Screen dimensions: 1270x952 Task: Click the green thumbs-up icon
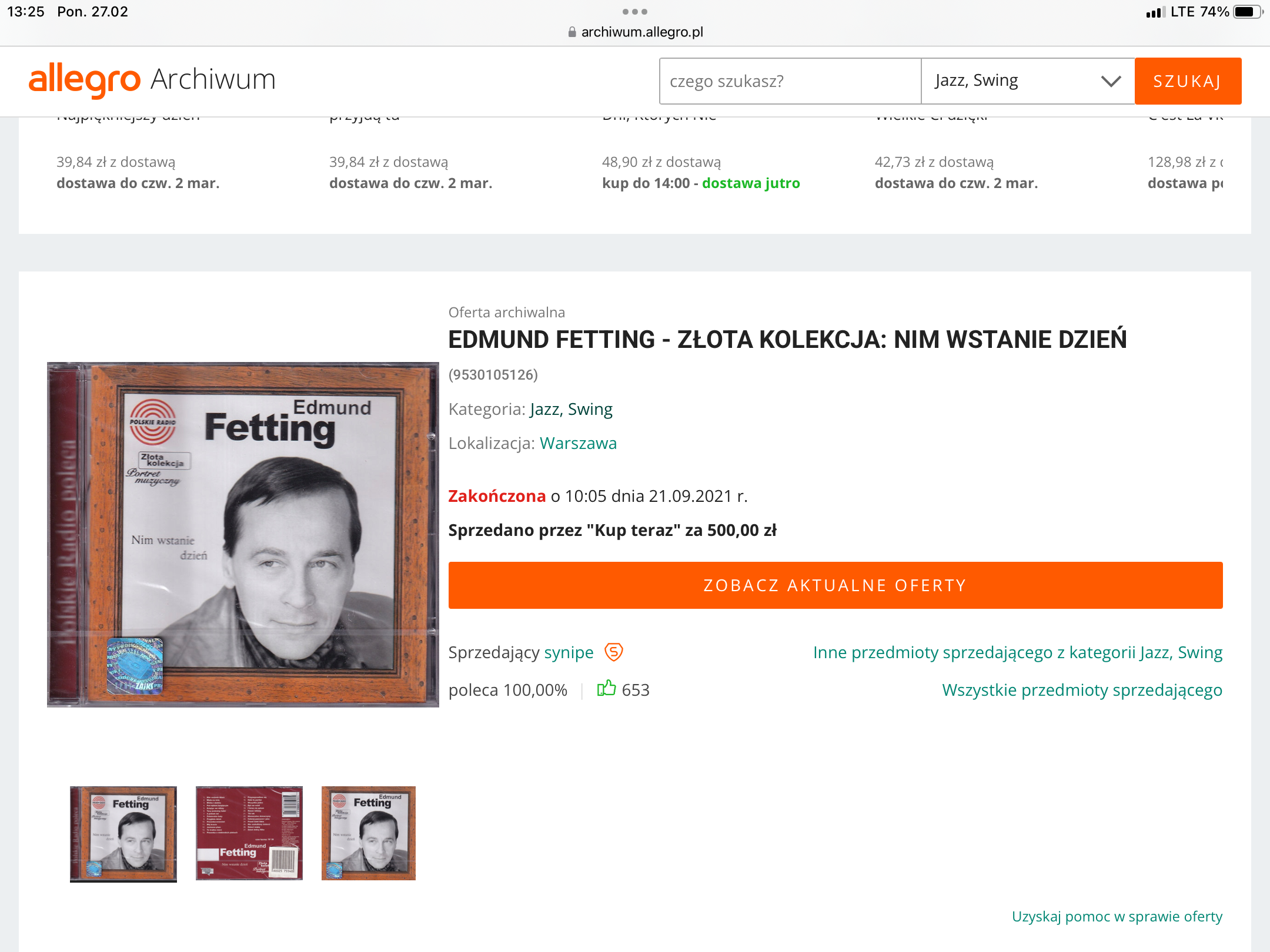coord(606,689)
